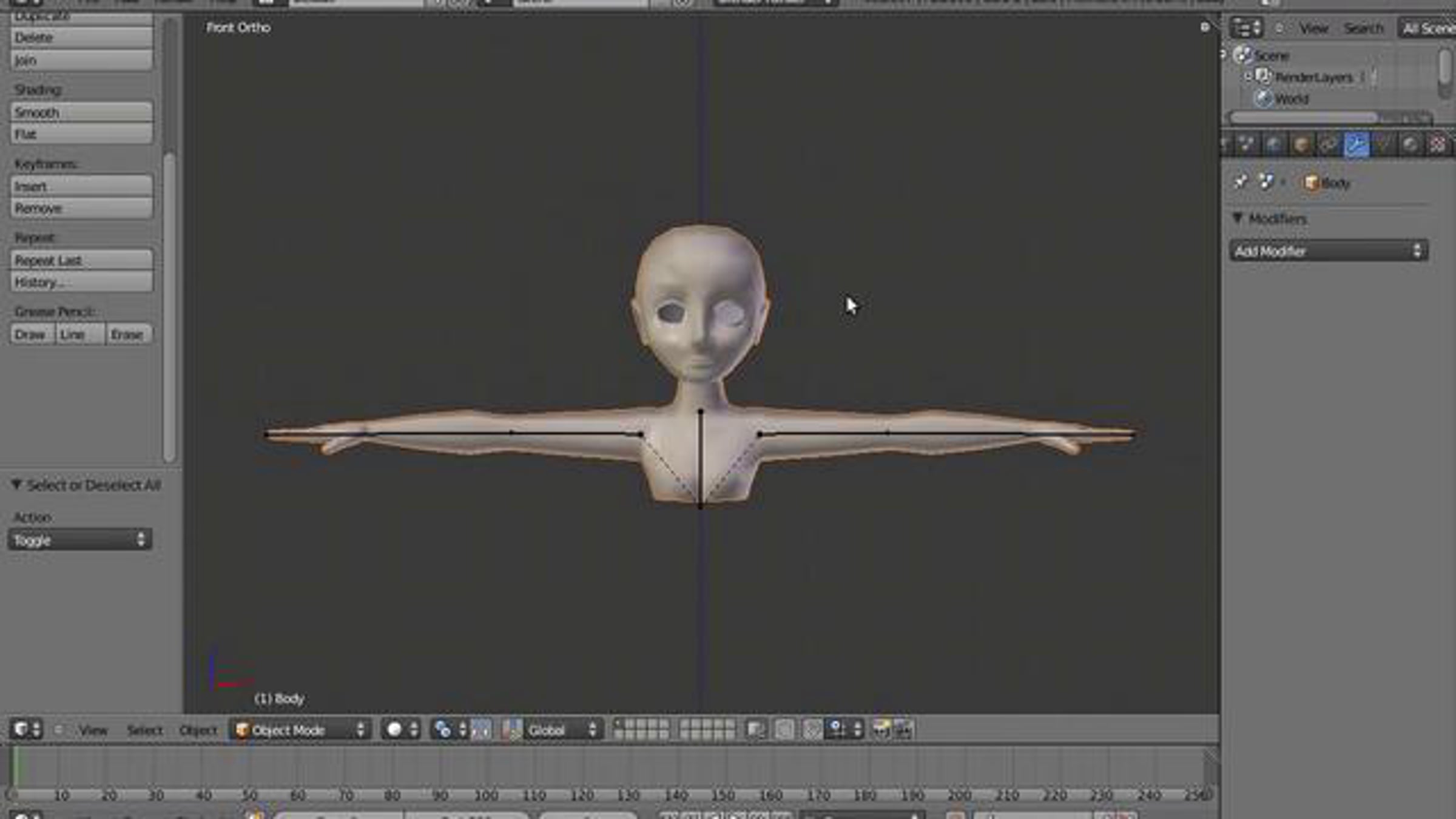The width and height of the screenshot is (1456, 819).
Task: Open the outliner View menu
Action: (1313, 28)
